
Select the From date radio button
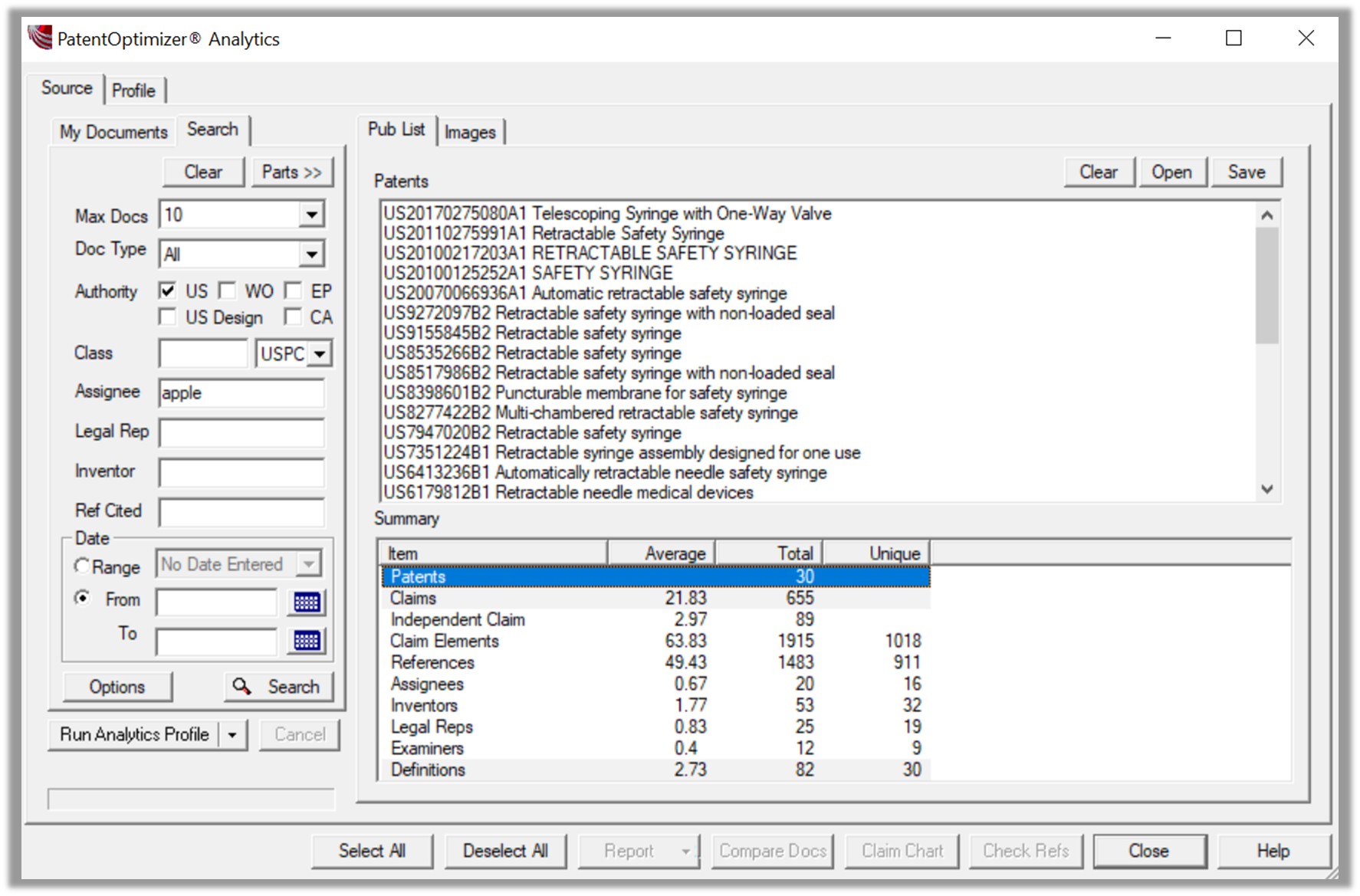(82, 598)
